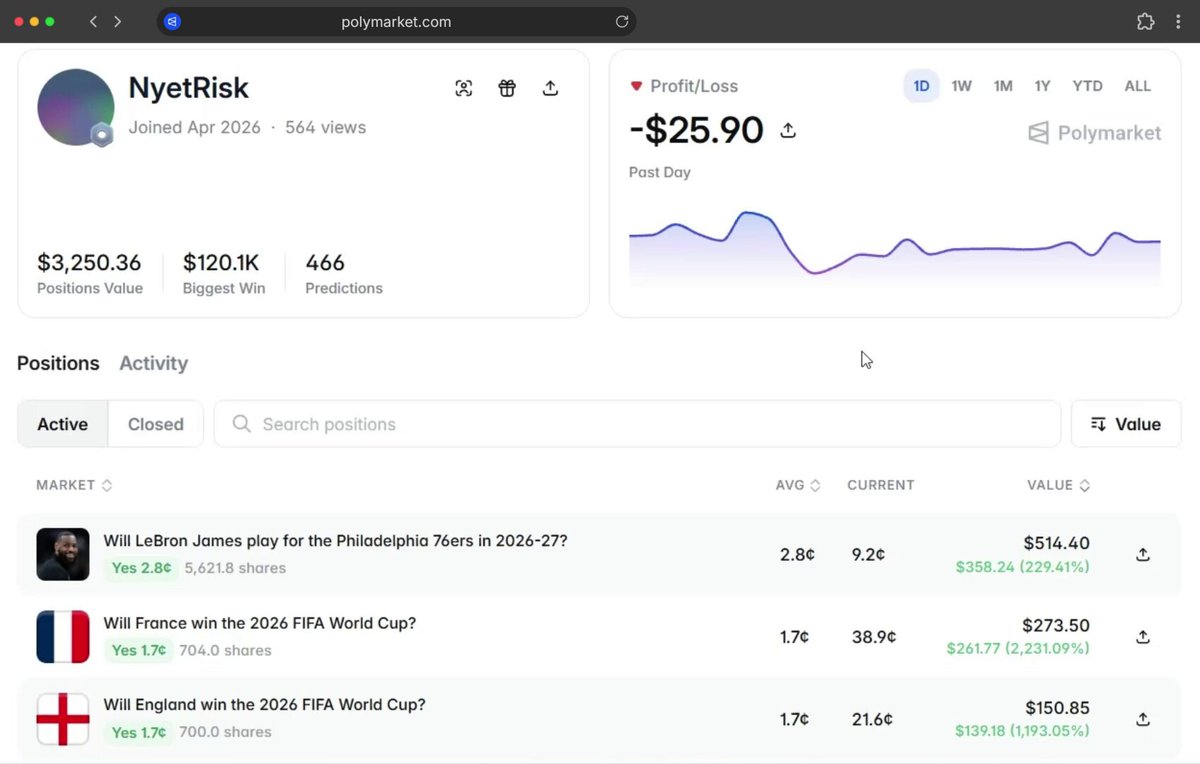Click the Yes 1.7¢ badge on the England row
The image size is (1200, 764).
point(139,732)
